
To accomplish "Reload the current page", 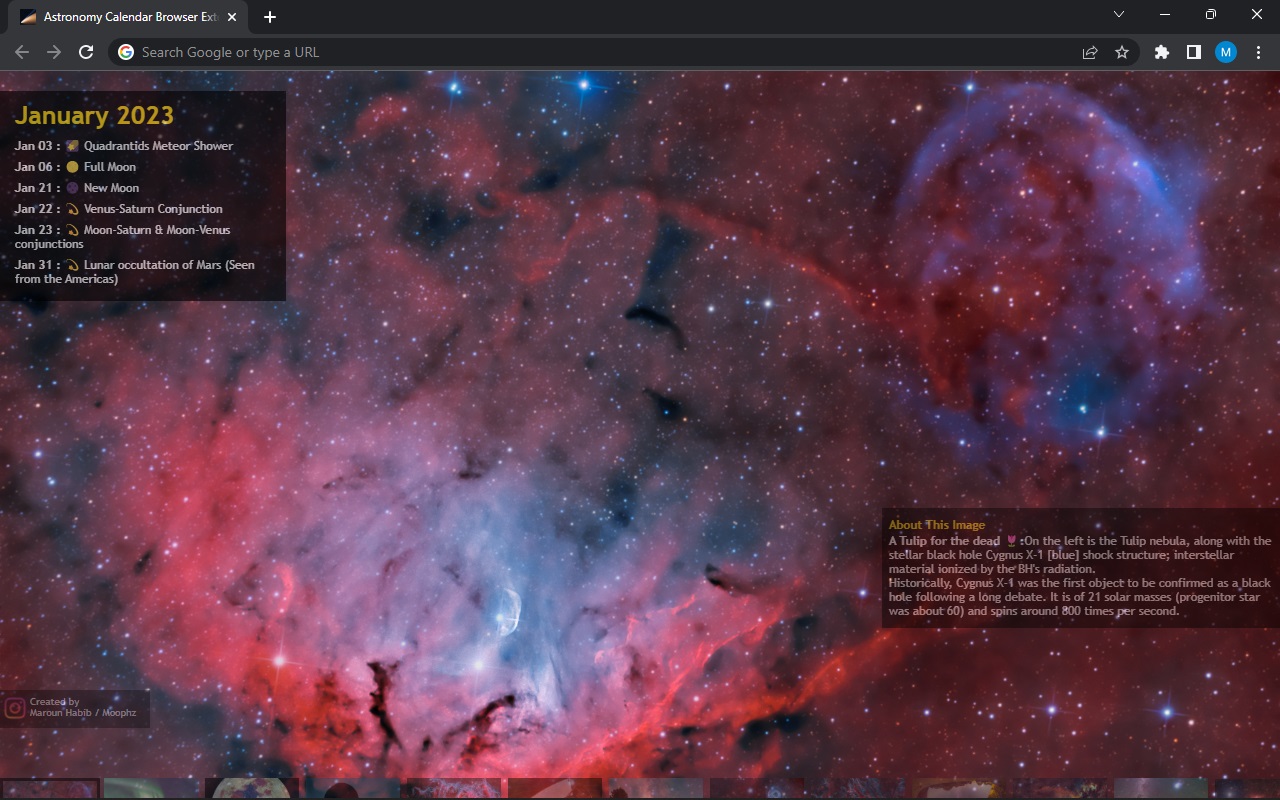I will coord(86,52).
